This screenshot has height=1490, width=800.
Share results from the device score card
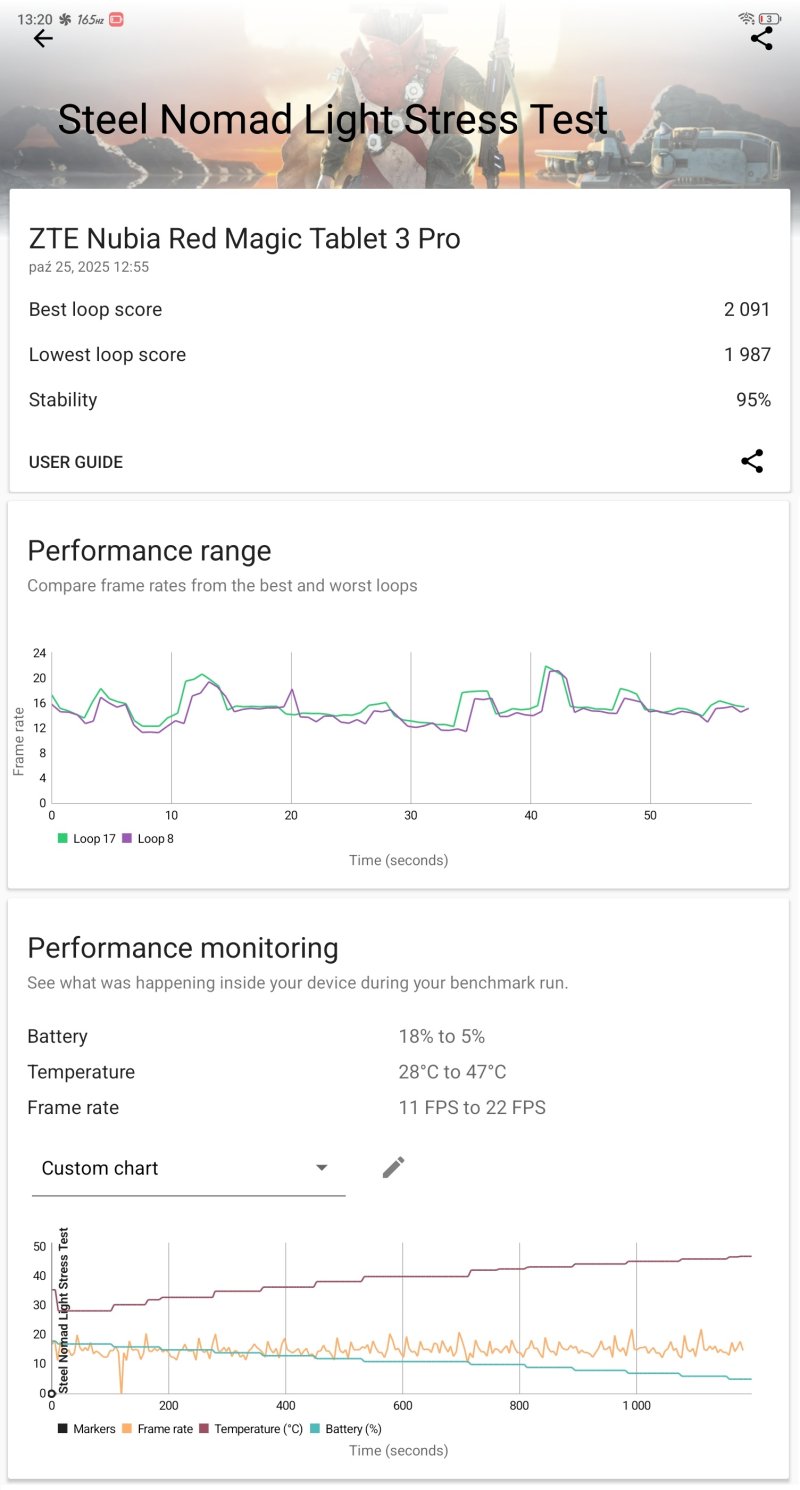pos(751,461)
